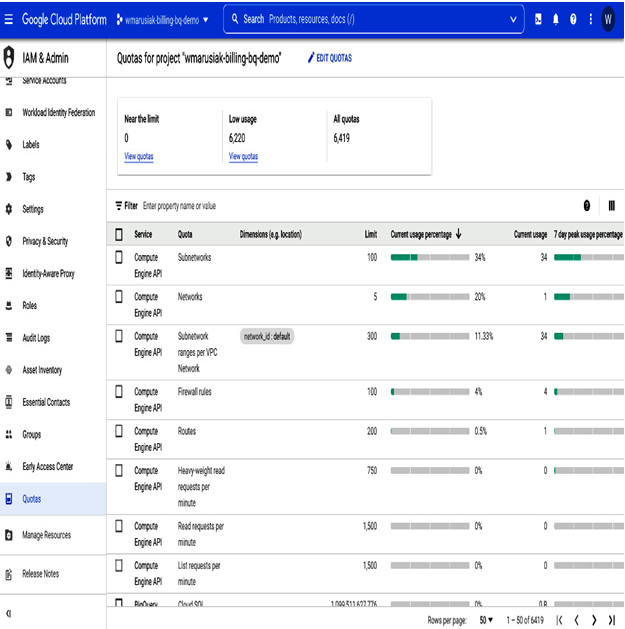Sort by Current usage percentage arrow
The width and height of the screenshot is (625, 629).
point(459,234)
